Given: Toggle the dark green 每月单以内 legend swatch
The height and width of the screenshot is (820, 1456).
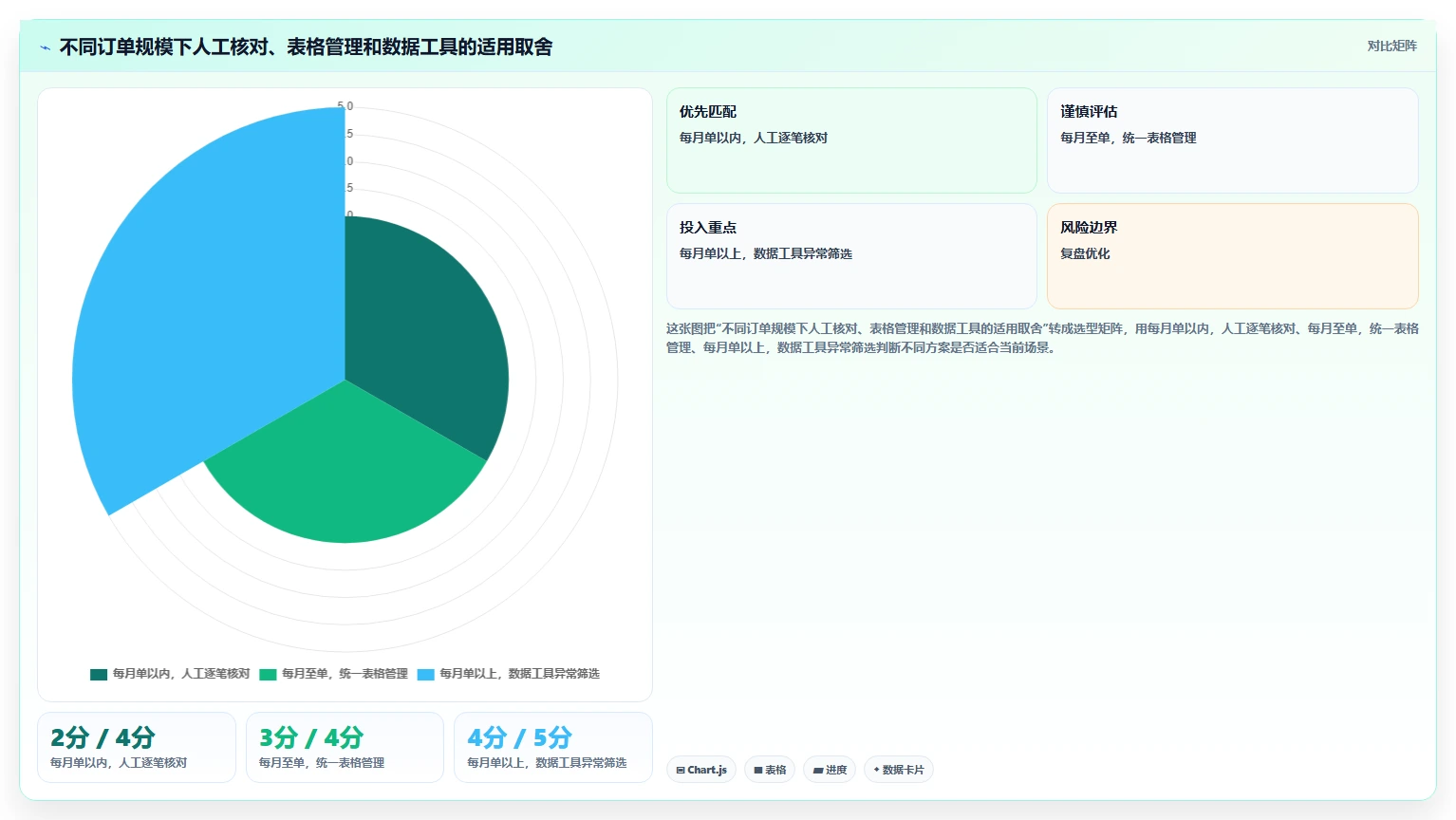Looking at the screenshot, I should [99, 675].
